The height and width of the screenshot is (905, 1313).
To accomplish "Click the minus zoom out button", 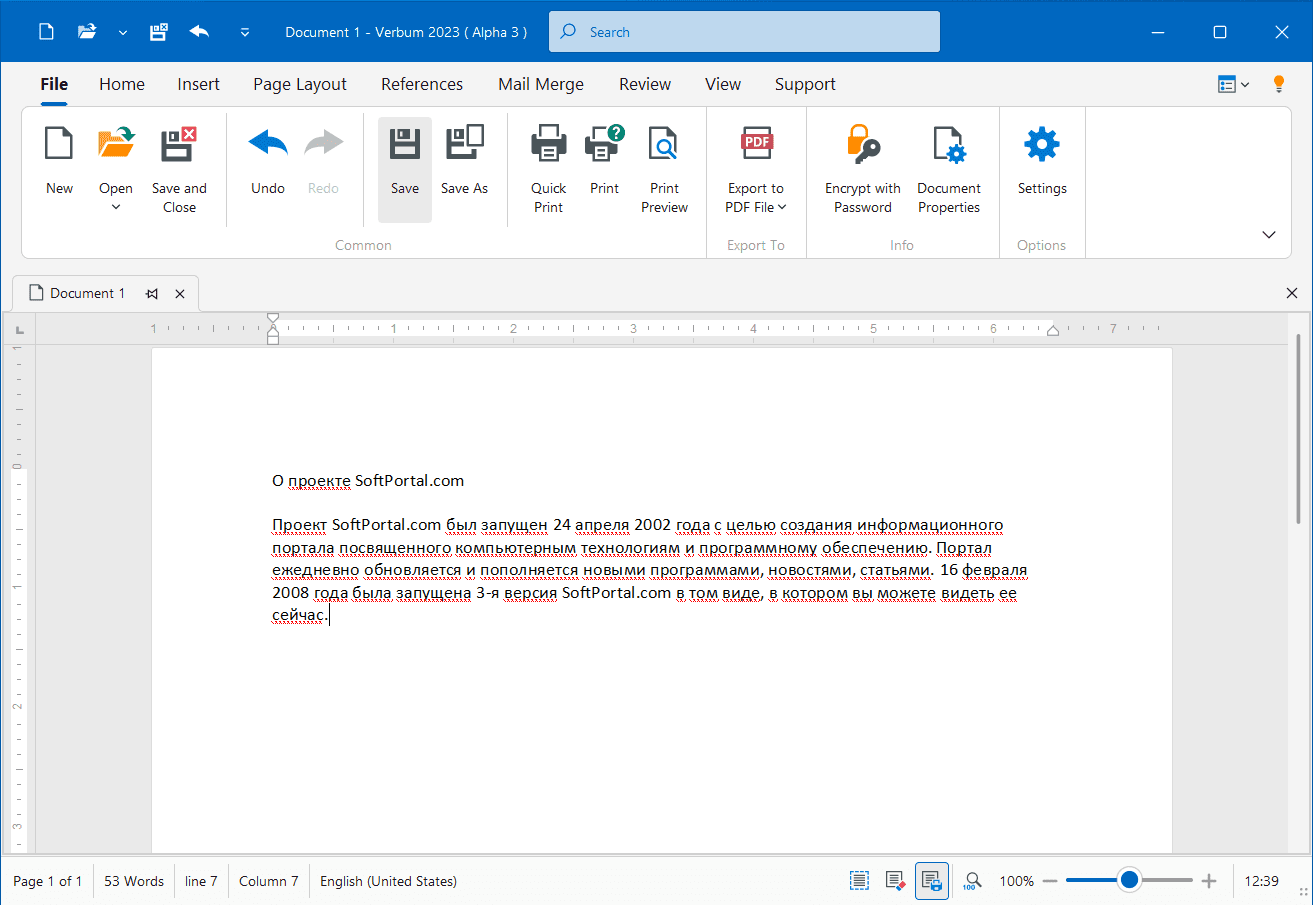I will click(1049, 881).
